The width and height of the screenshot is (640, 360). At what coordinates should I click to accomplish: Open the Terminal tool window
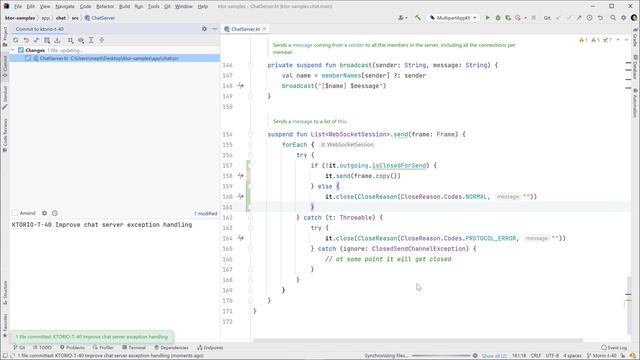(x=134, y=348)
